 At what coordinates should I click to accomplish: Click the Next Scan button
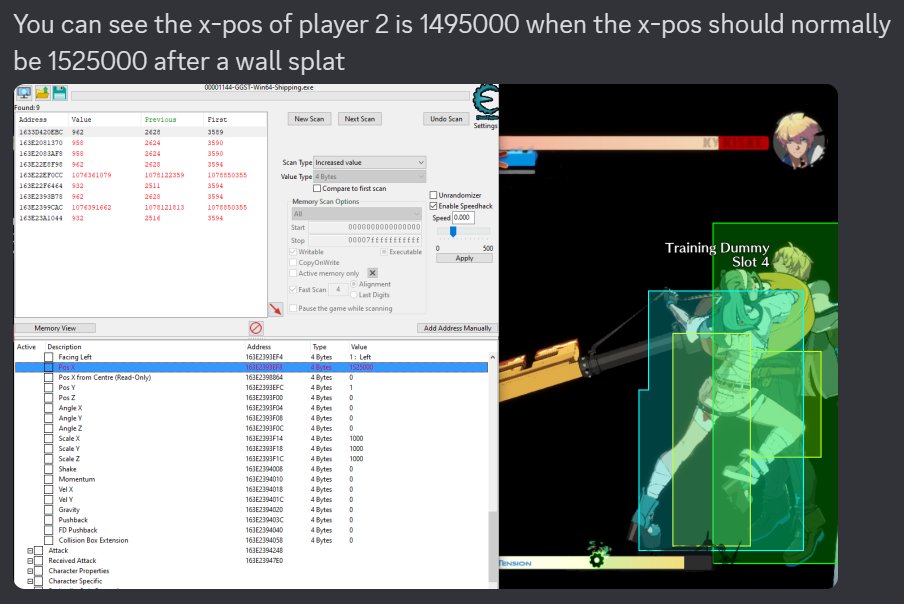tap(359, 119)
